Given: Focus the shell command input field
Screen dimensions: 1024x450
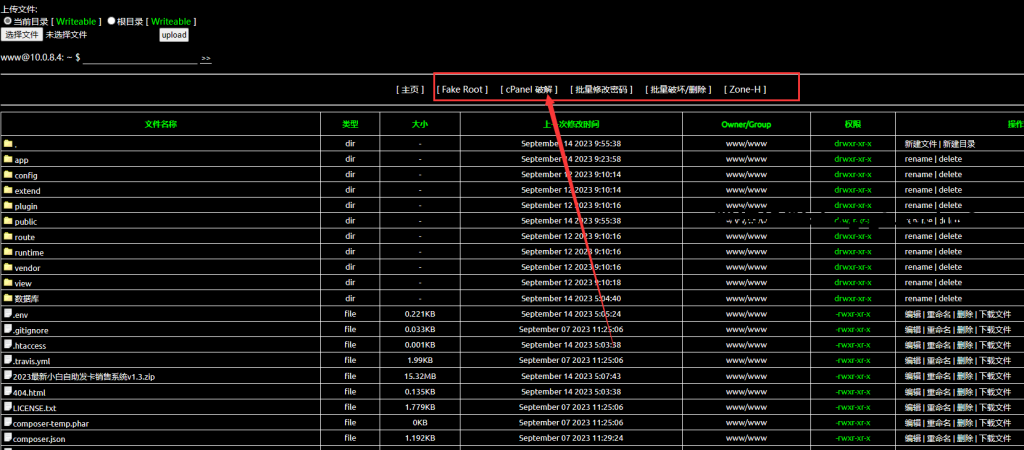Looking at the screenshot, I should point(139,58).
